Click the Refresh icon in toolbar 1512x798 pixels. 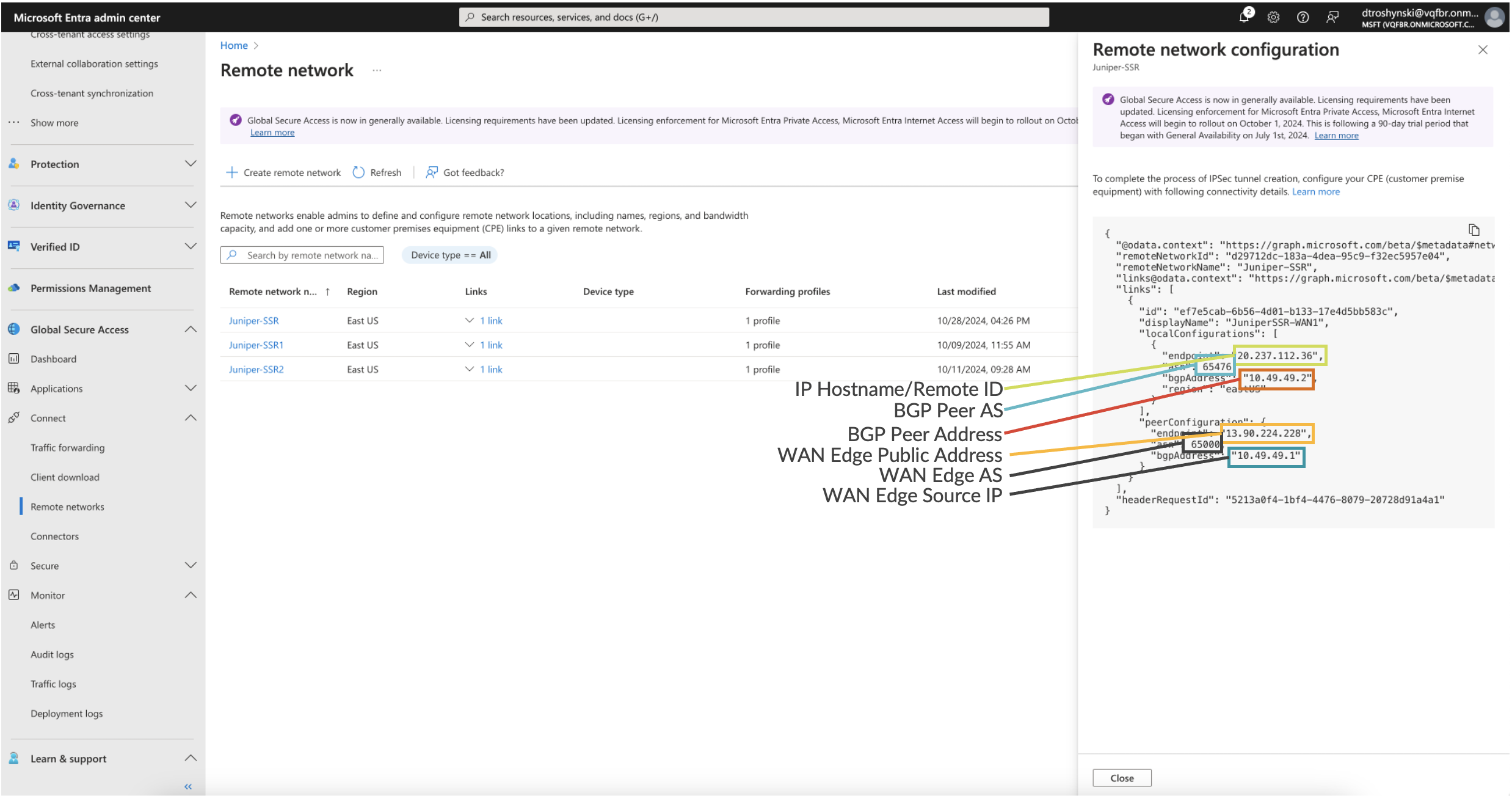pos(359,173)
